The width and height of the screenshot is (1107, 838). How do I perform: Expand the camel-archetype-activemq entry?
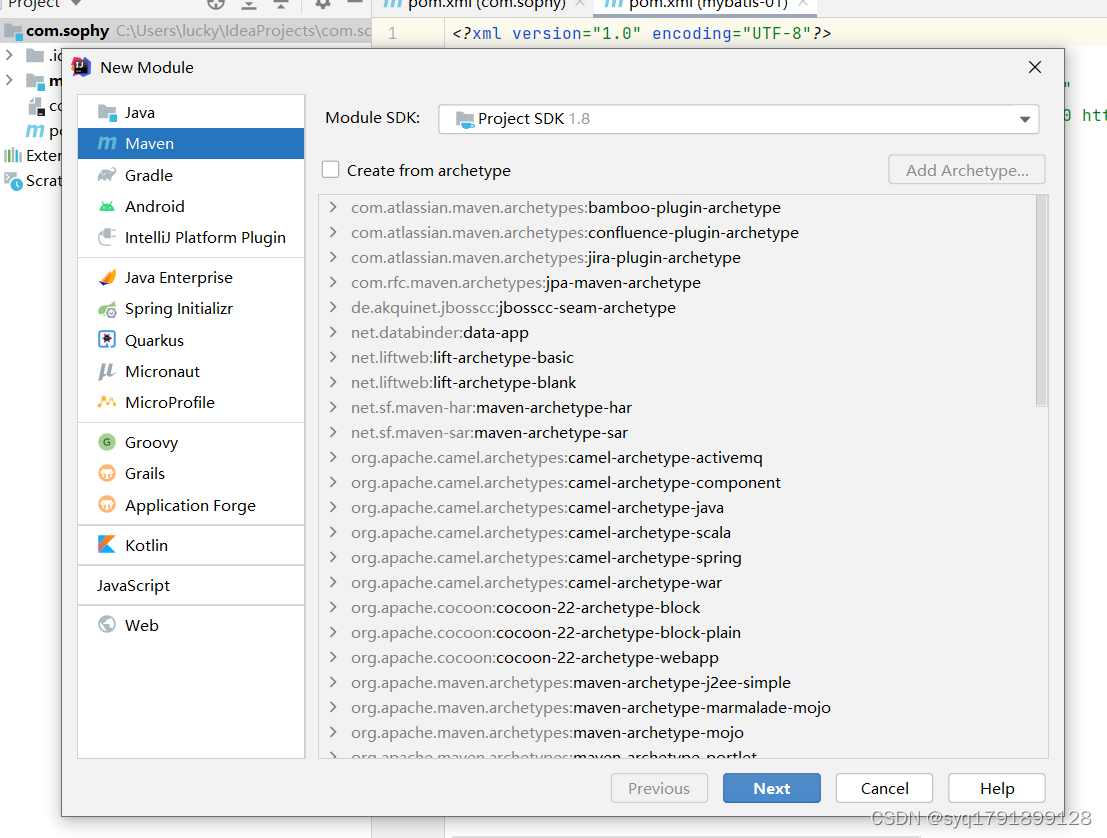pos(333,457)
